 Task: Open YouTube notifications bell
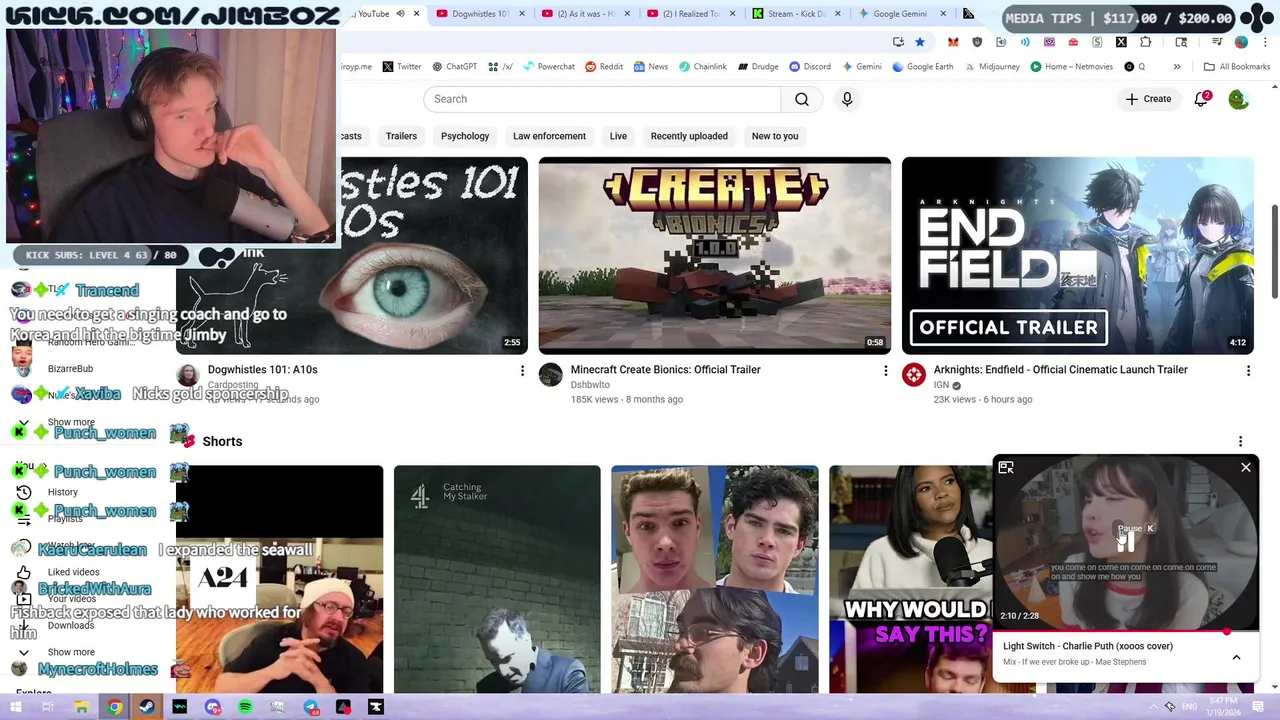click(1201, 99)
